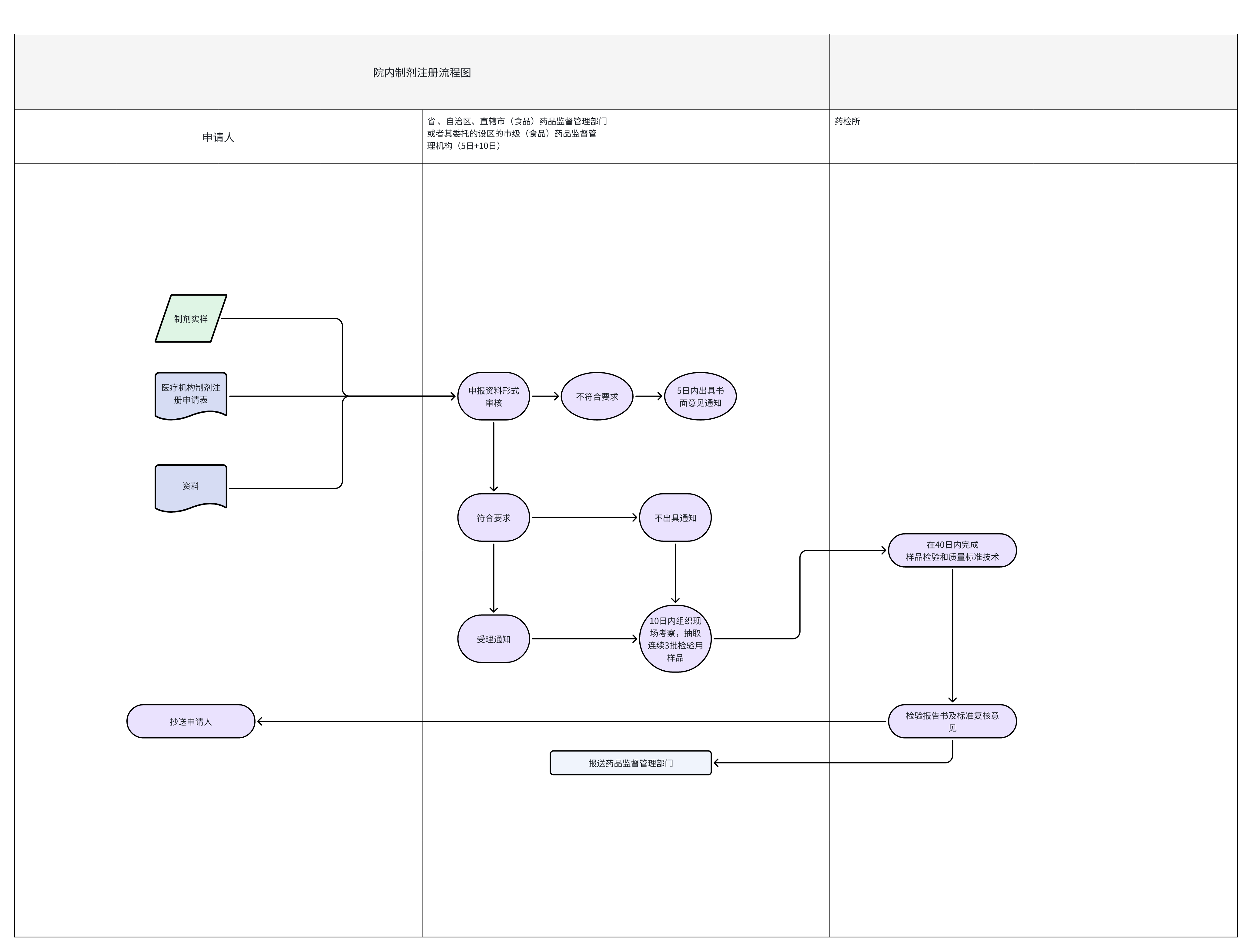The image size is (1252, 952).
Task: Select the 检验报告书及标准复核意见 node
Action: 952,721
